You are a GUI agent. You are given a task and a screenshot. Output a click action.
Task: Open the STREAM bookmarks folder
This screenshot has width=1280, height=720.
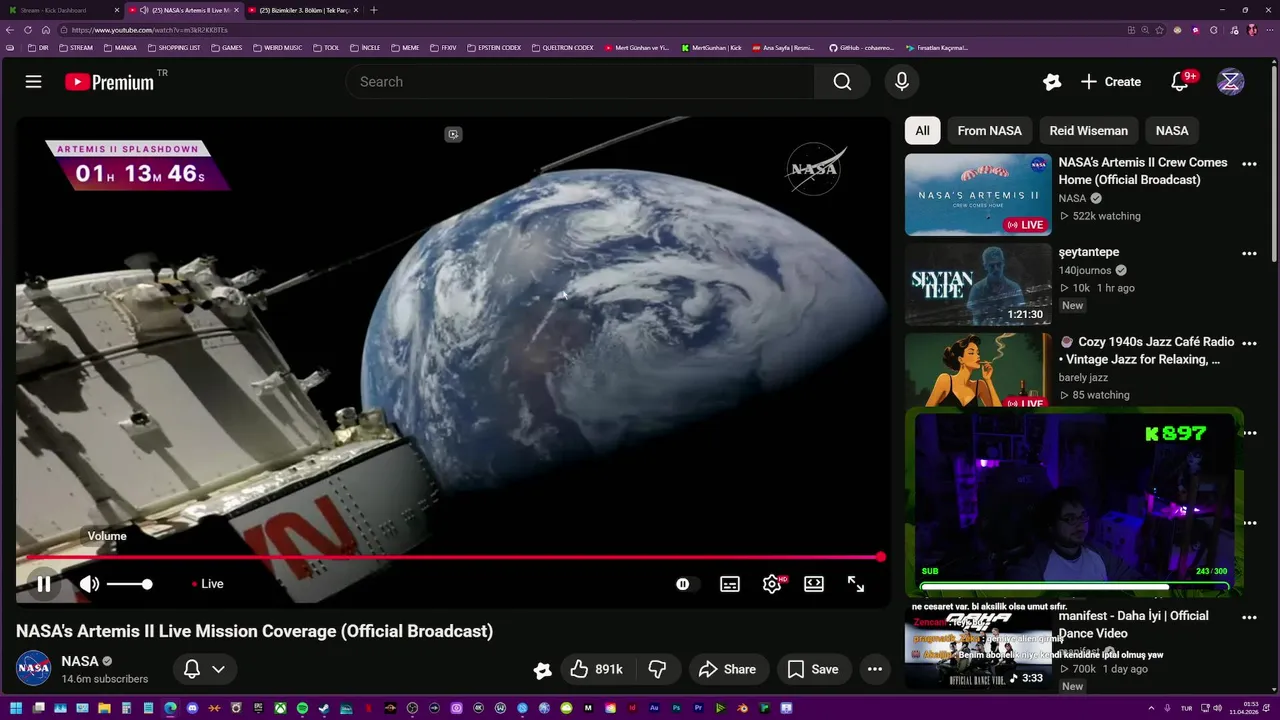[x=76, y=48]
